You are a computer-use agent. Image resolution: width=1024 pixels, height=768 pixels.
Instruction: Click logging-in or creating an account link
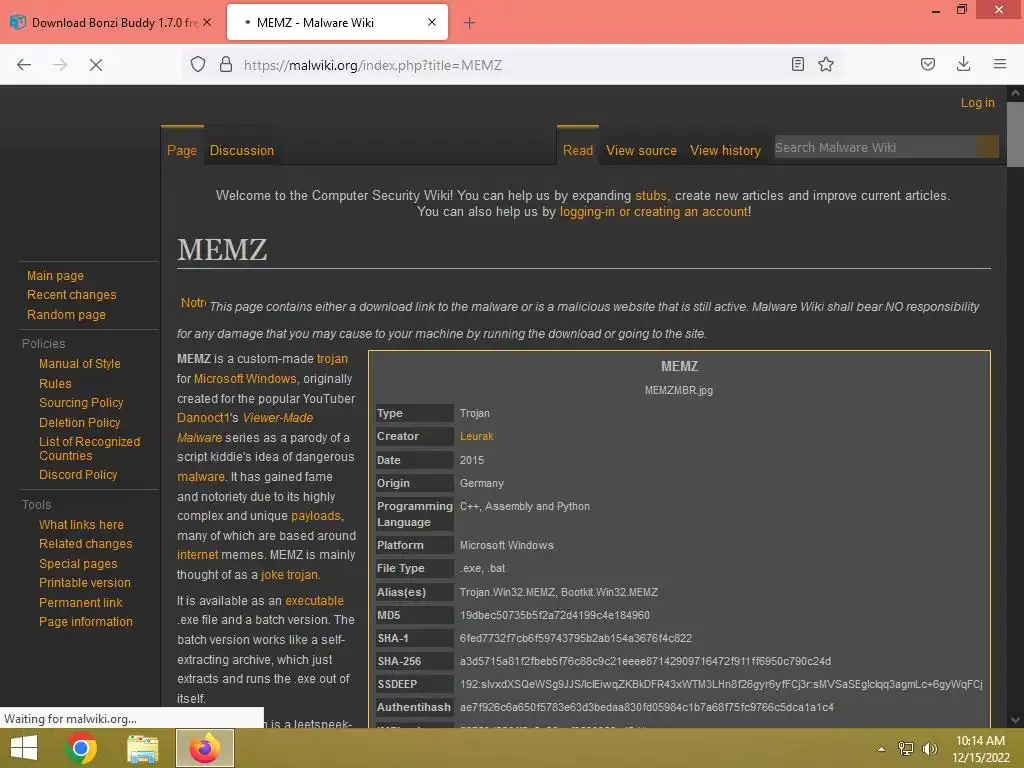[x=654, y=212]
